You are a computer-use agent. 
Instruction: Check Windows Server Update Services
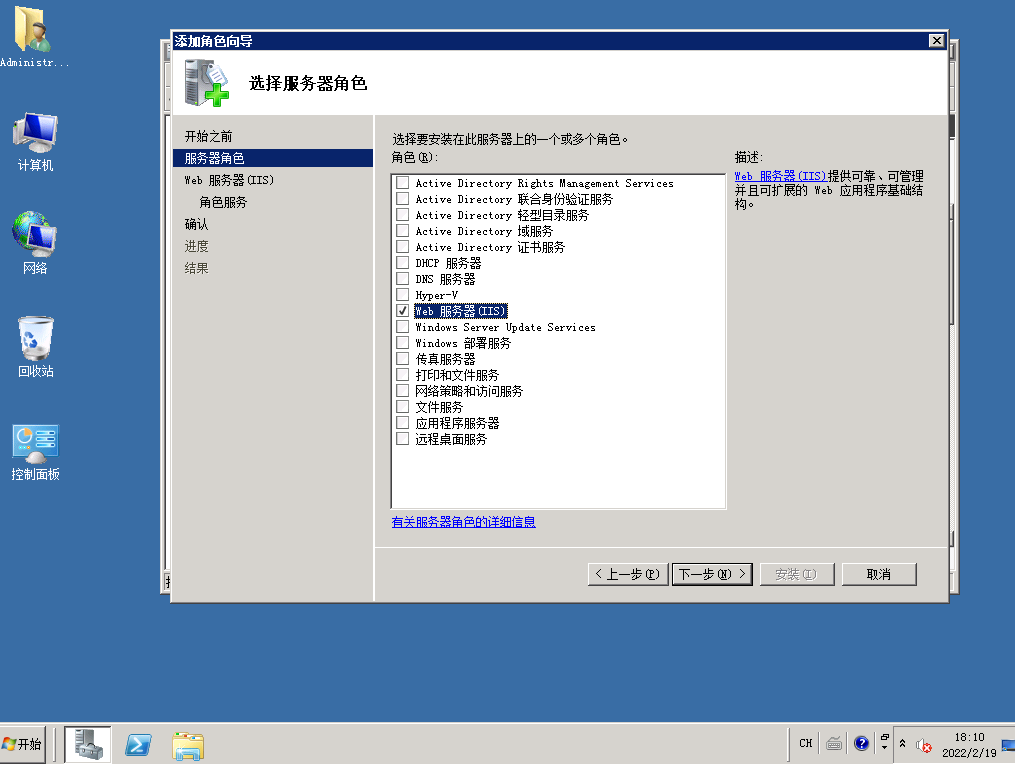tap(403, 326)
